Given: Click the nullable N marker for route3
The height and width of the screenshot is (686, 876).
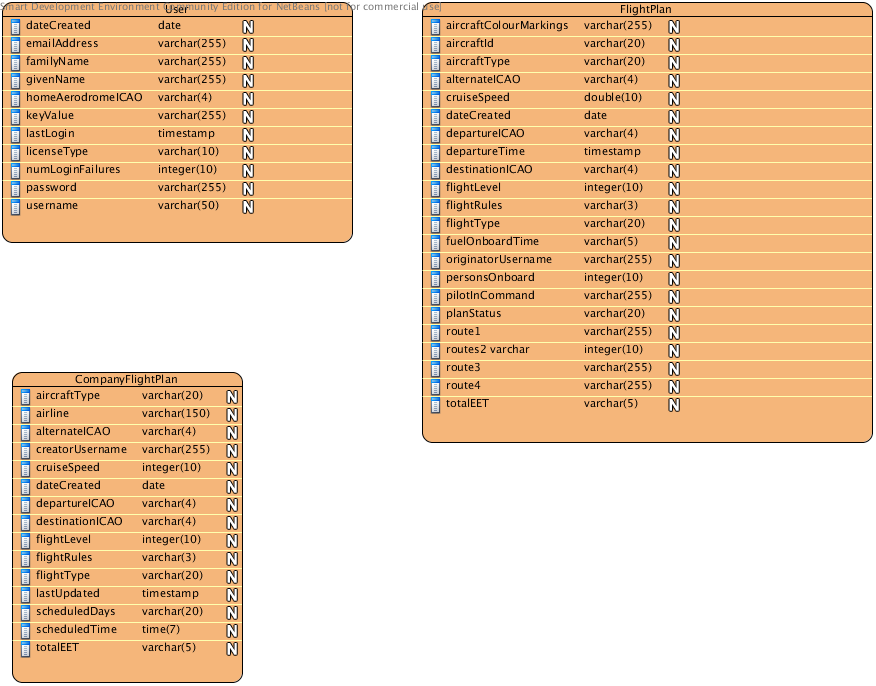Looking at the screenshot, I should pos(674,368).
